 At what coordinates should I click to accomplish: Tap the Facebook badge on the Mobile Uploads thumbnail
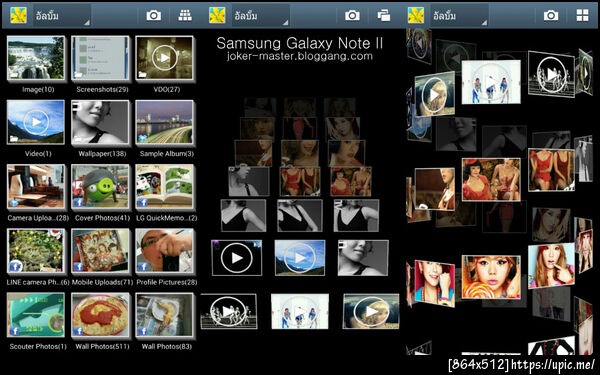(x=78, y=267)
